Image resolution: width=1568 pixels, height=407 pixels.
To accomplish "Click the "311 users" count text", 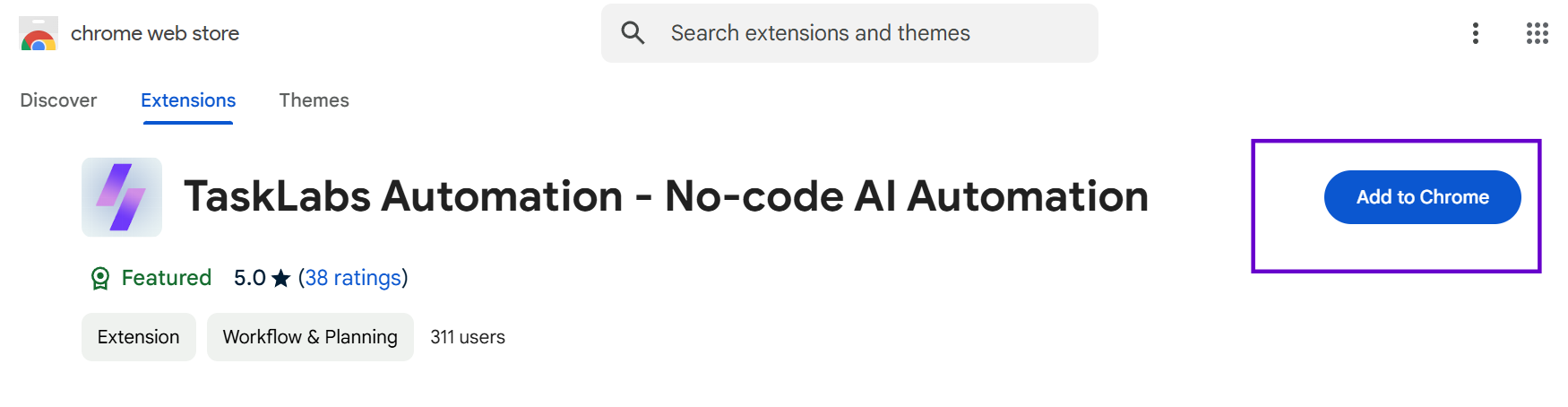I will pos(468,337).
